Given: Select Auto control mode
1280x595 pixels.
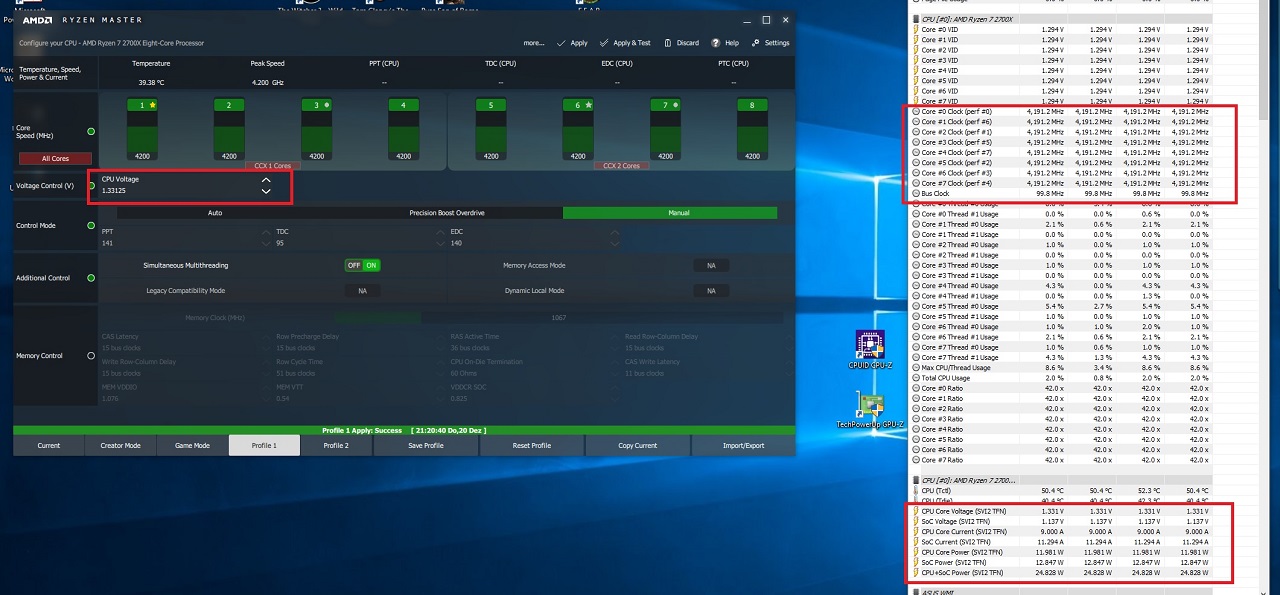Looking at the screenshot, I should coord(215,213).
